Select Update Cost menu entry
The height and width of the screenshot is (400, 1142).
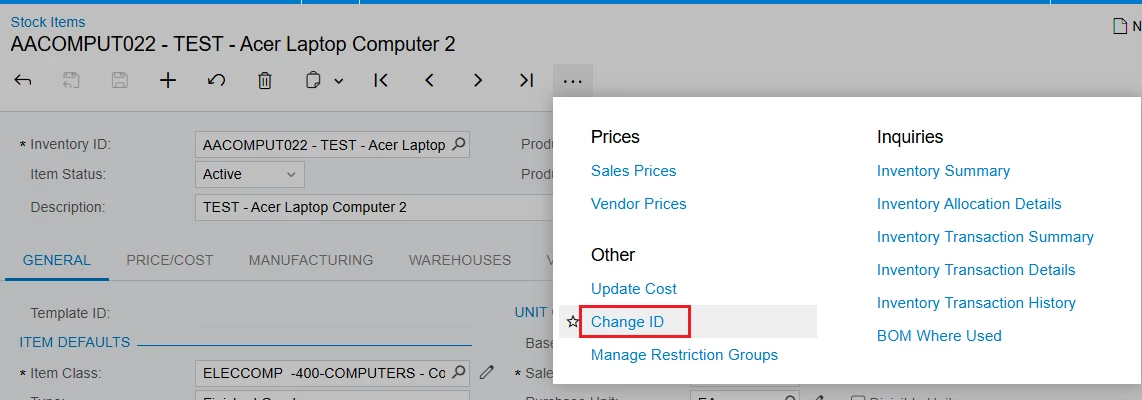coord(634,289)
